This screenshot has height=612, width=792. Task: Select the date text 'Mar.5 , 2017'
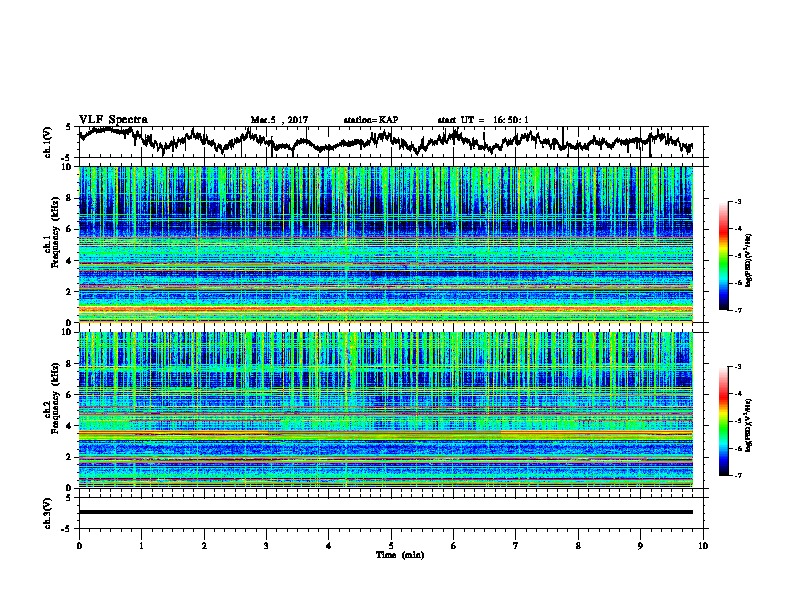(279, 120)
